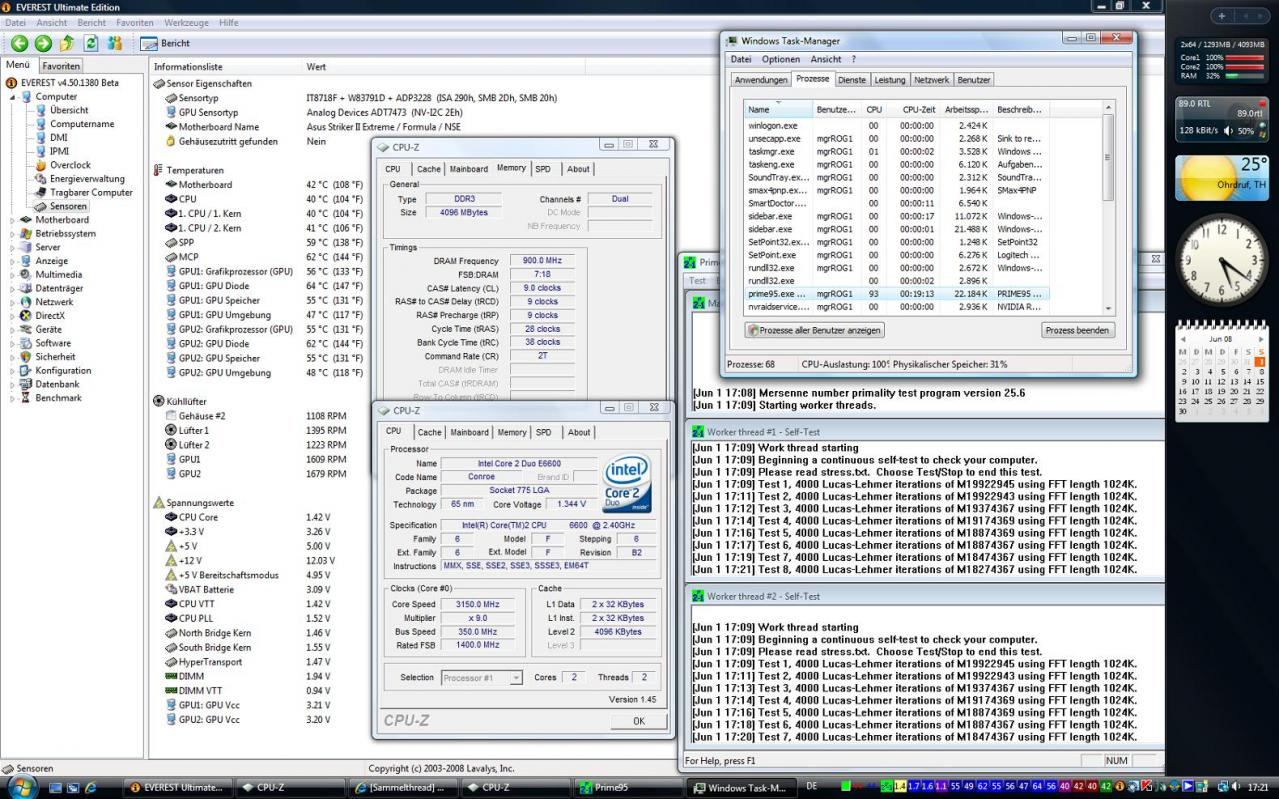Screen dimensions: 1279x799
Task: Expand the Datenträger tree node
Action: click(12, 288)
